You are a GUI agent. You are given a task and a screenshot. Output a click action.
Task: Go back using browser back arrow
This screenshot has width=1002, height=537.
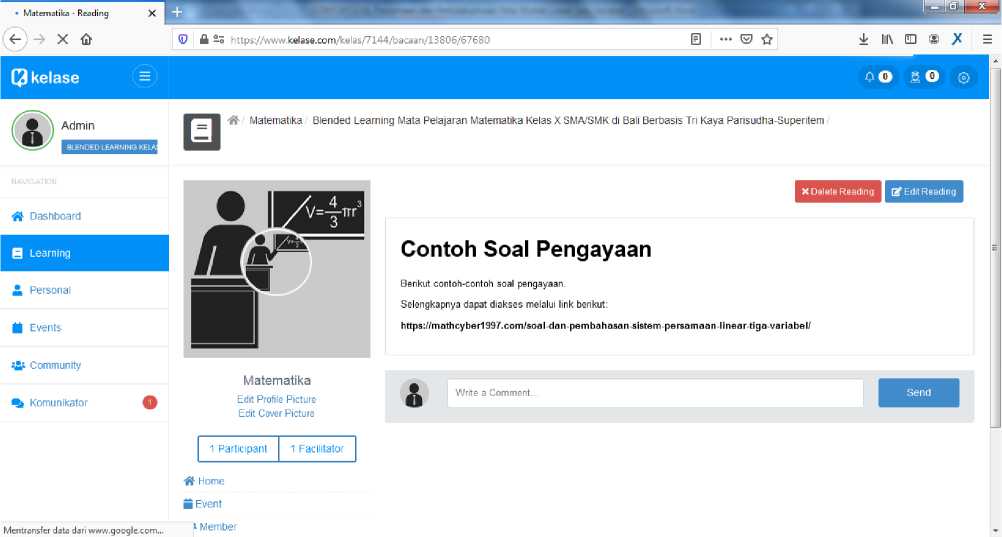(x=15, y=40)
